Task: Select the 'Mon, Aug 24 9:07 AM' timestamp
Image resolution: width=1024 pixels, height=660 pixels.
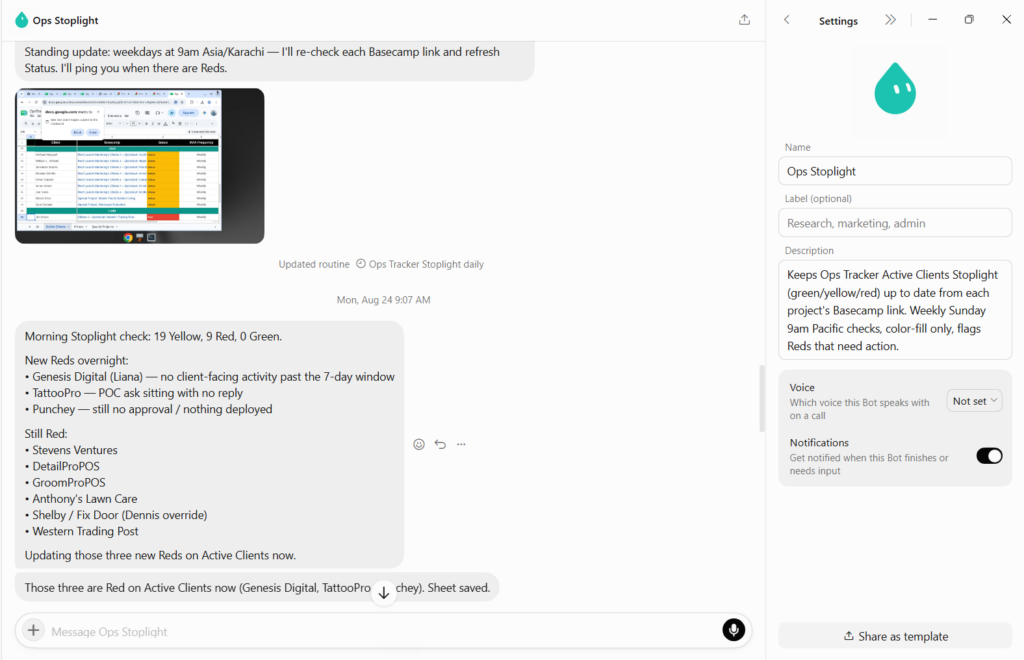Action: point(383,300)
